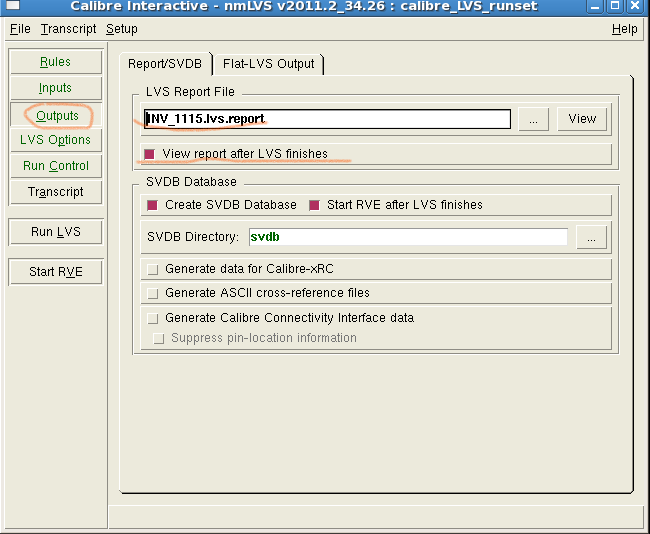Screen dimensions: 650x534
Task: Click the LVS Report File field
Action: click(327, 119)
